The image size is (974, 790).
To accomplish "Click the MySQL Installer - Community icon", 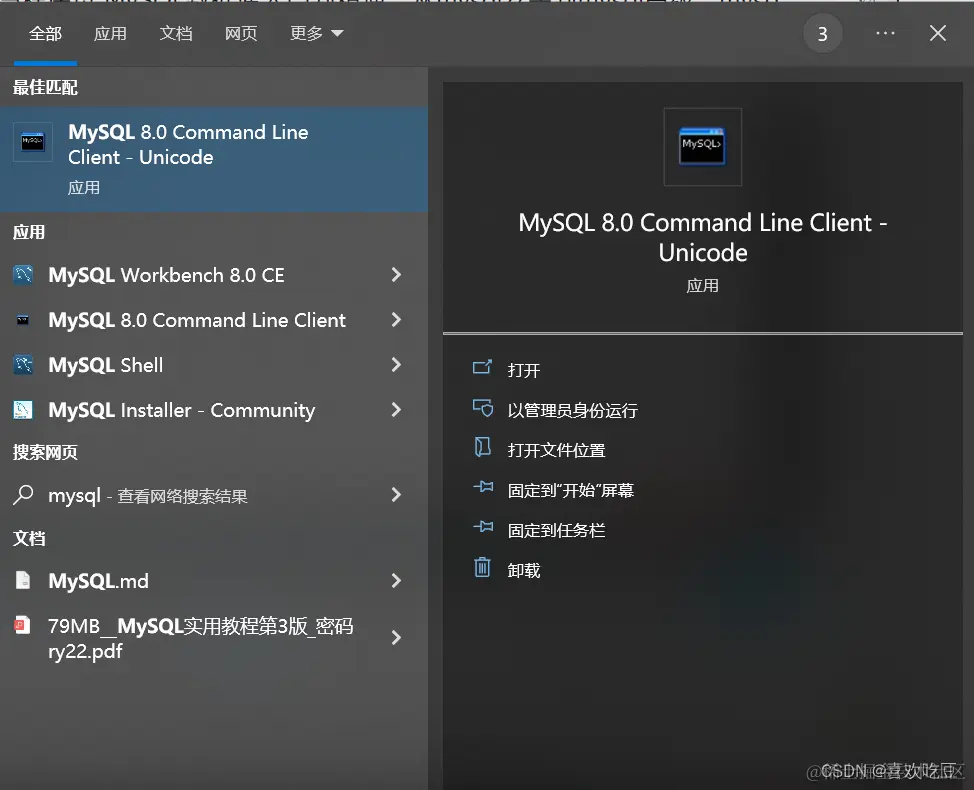I will 23,410.
